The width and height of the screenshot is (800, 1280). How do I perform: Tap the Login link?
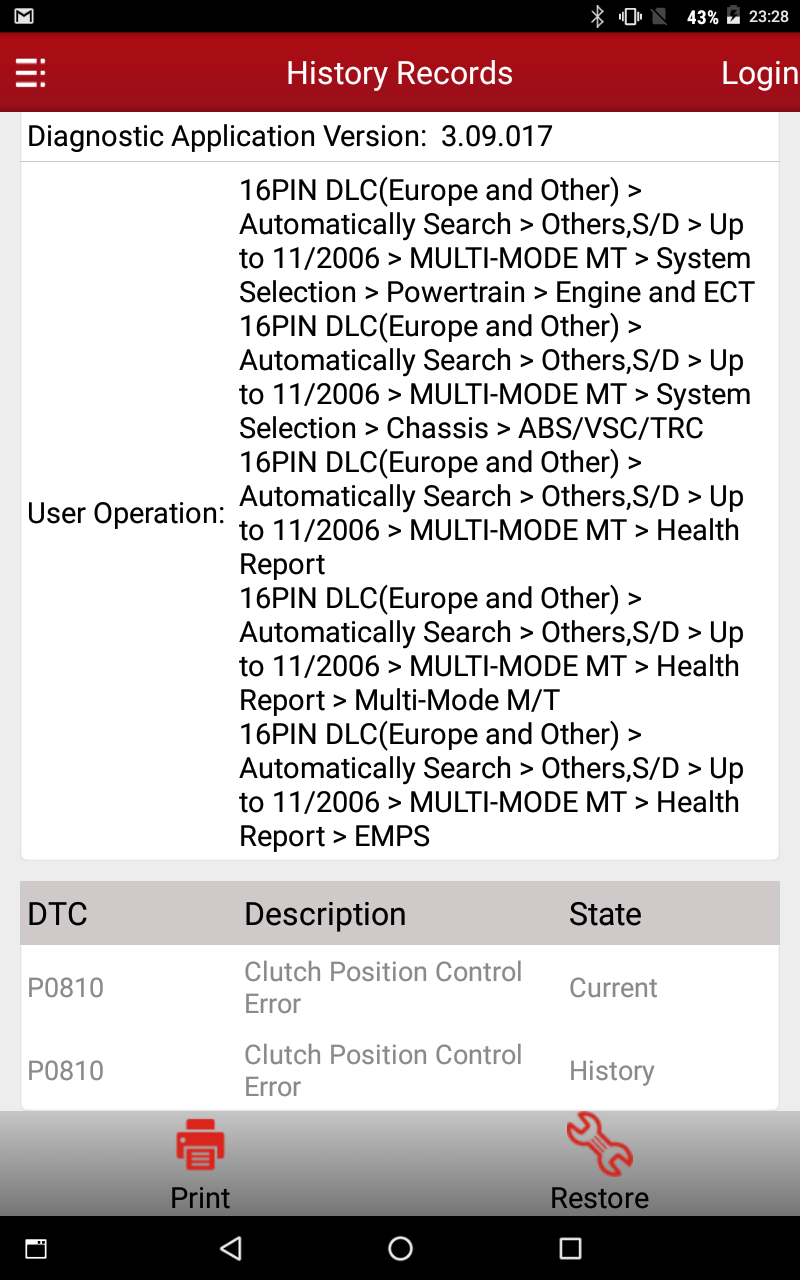pos(759,73)
